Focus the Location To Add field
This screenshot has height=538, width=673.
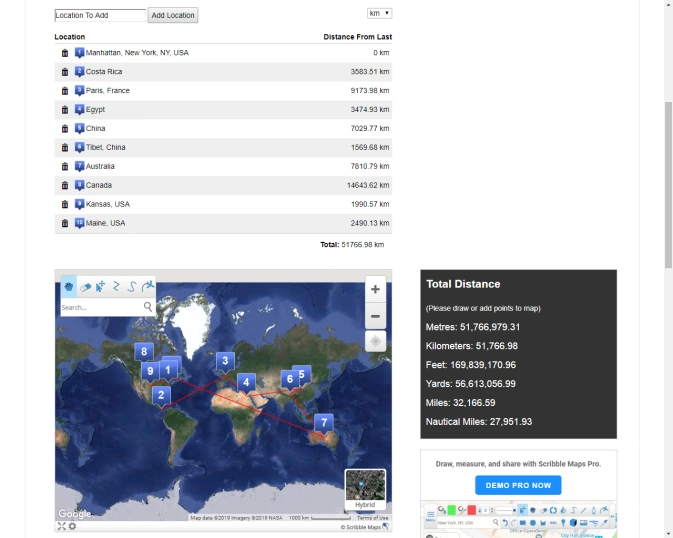tap(100, 15)
